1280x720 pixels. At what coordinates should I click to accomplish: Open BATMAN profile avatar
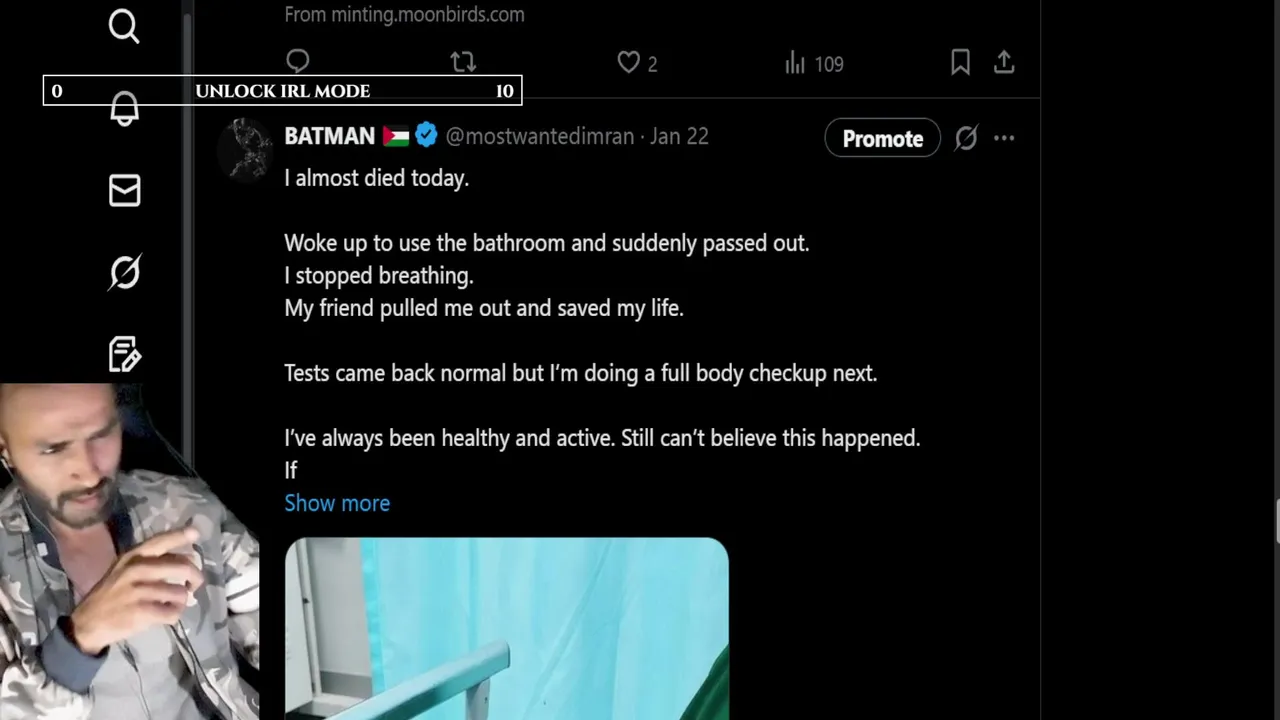(x=246, y=148)
